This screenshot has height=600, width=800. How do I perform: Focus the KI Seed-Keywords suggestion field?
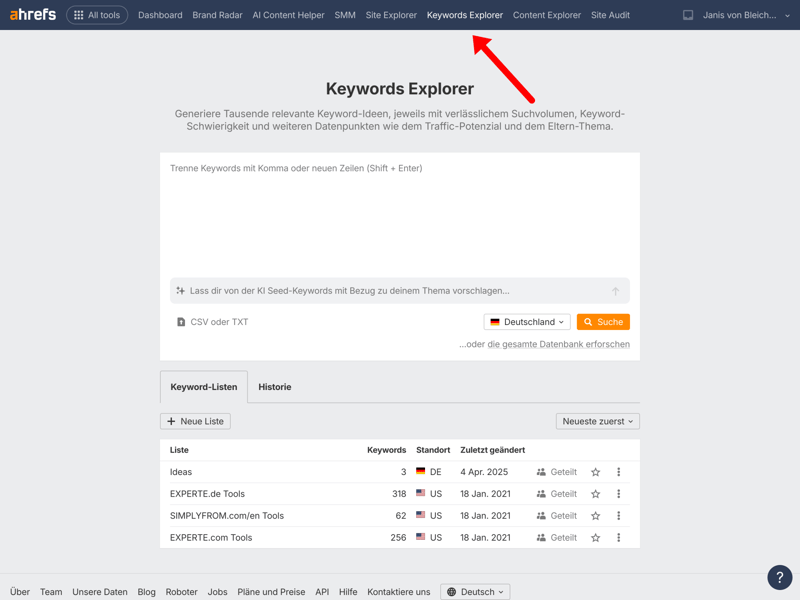(x=399, y=291)
